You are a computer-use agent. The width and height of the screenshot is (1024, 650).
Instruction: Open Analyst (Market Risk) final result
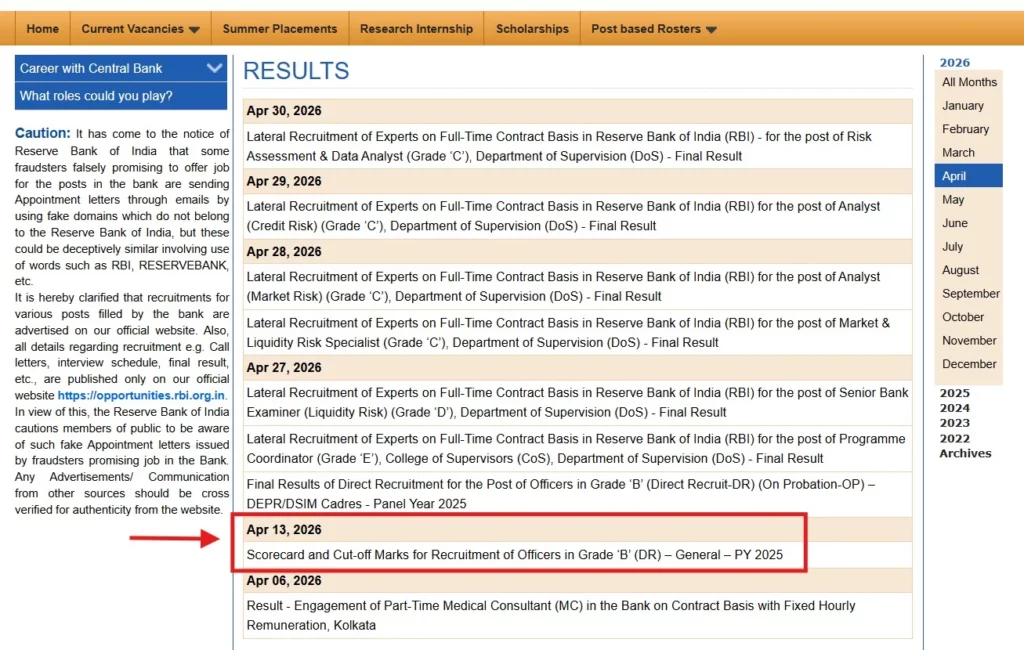(563, 287)
